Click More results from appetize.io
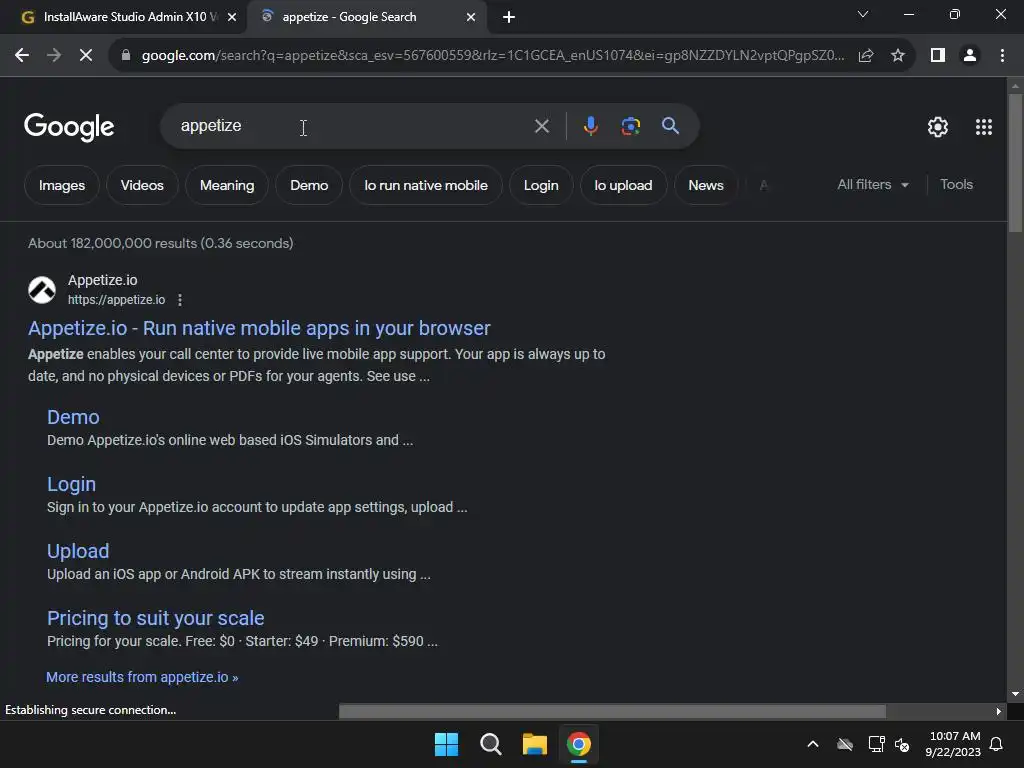The image size is (1024, 768). coord(142,677)
